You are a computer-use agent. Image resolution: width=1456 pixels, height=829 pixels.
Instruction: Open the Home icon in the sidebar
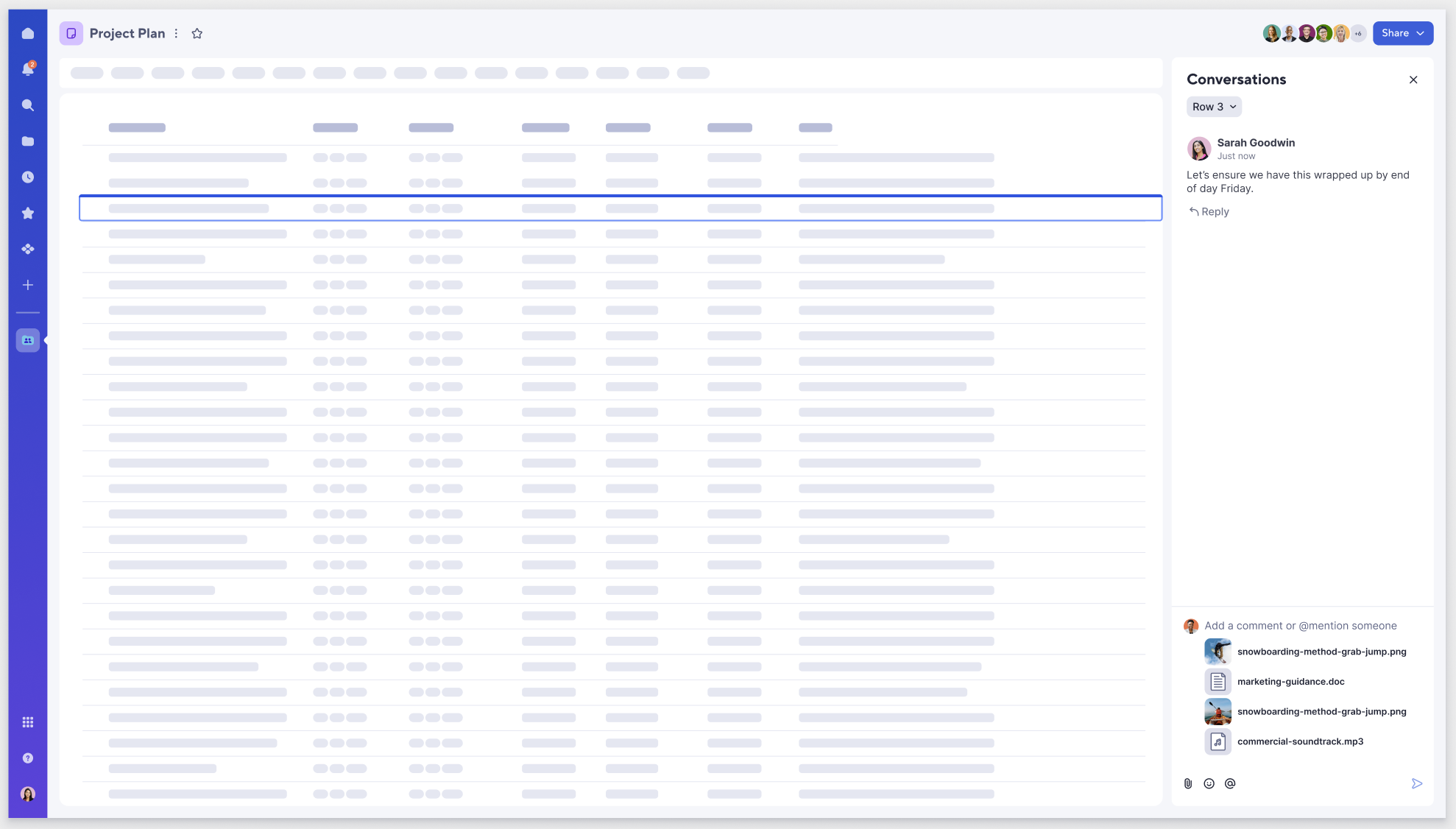28,34
